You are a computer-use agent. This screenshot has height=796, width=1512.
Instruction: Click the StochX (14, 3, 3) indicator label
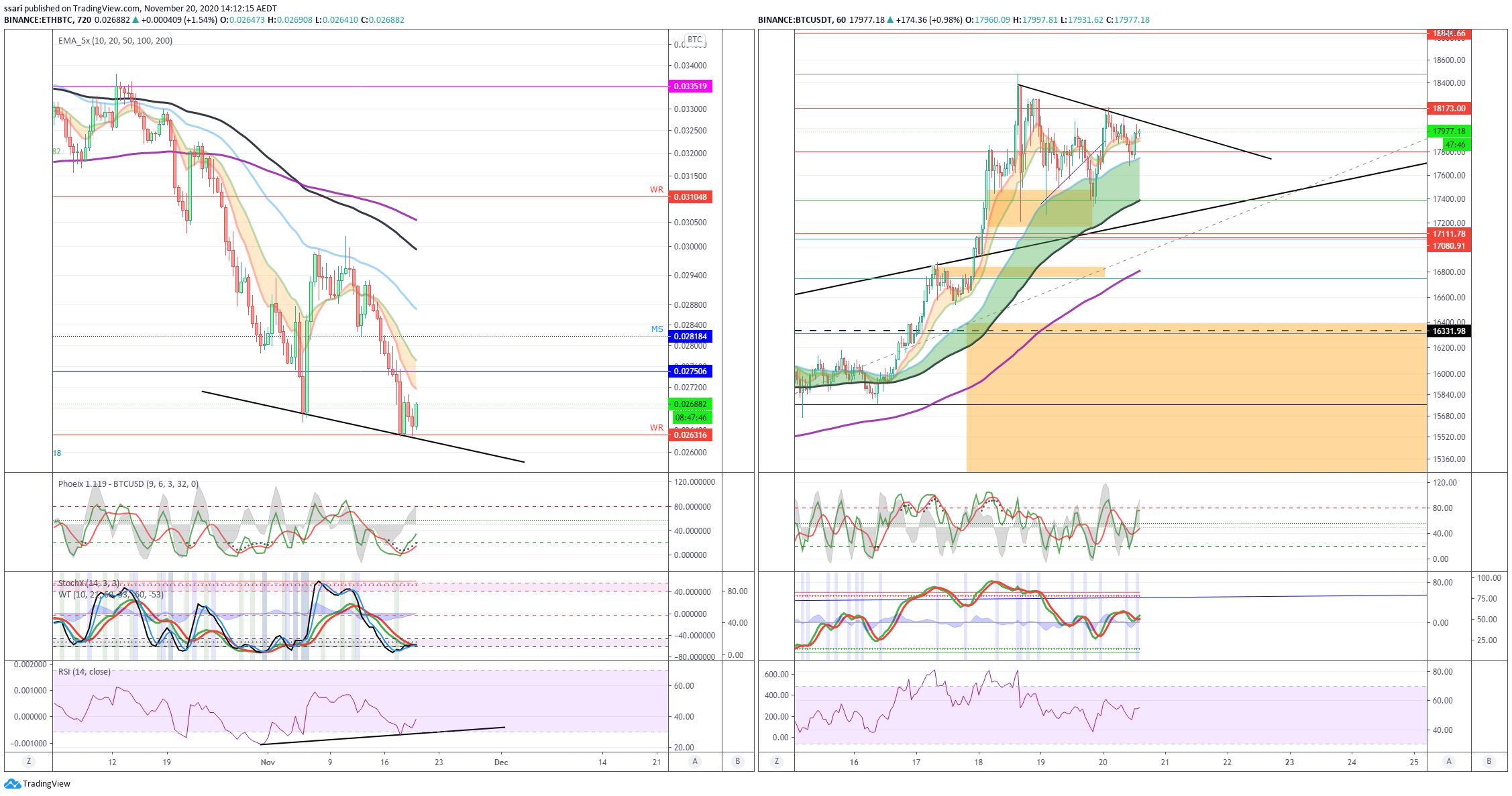89,583
